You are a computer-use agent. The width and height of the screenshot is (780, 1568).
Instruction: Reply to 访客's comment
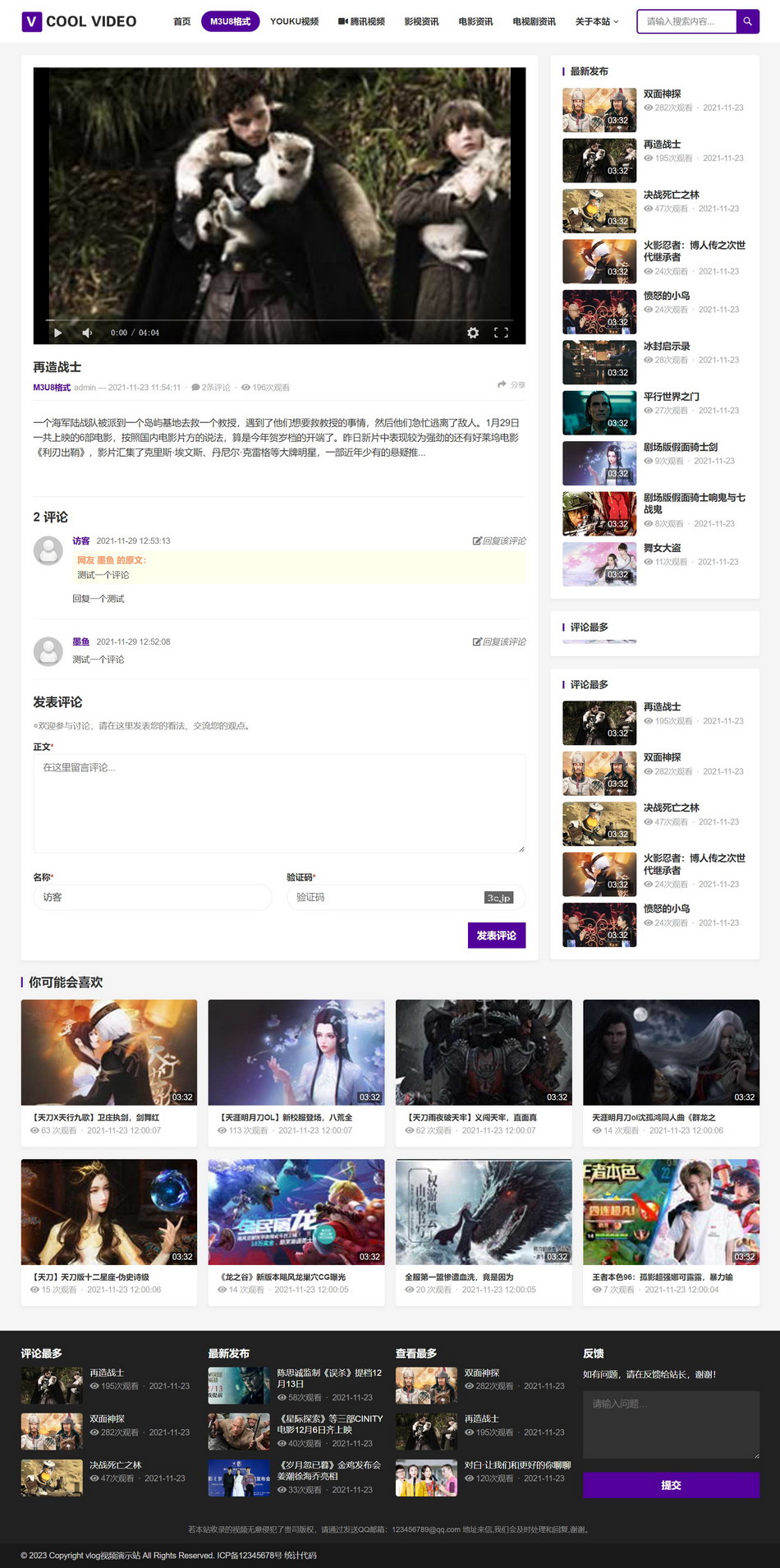(x=499, y=540)
